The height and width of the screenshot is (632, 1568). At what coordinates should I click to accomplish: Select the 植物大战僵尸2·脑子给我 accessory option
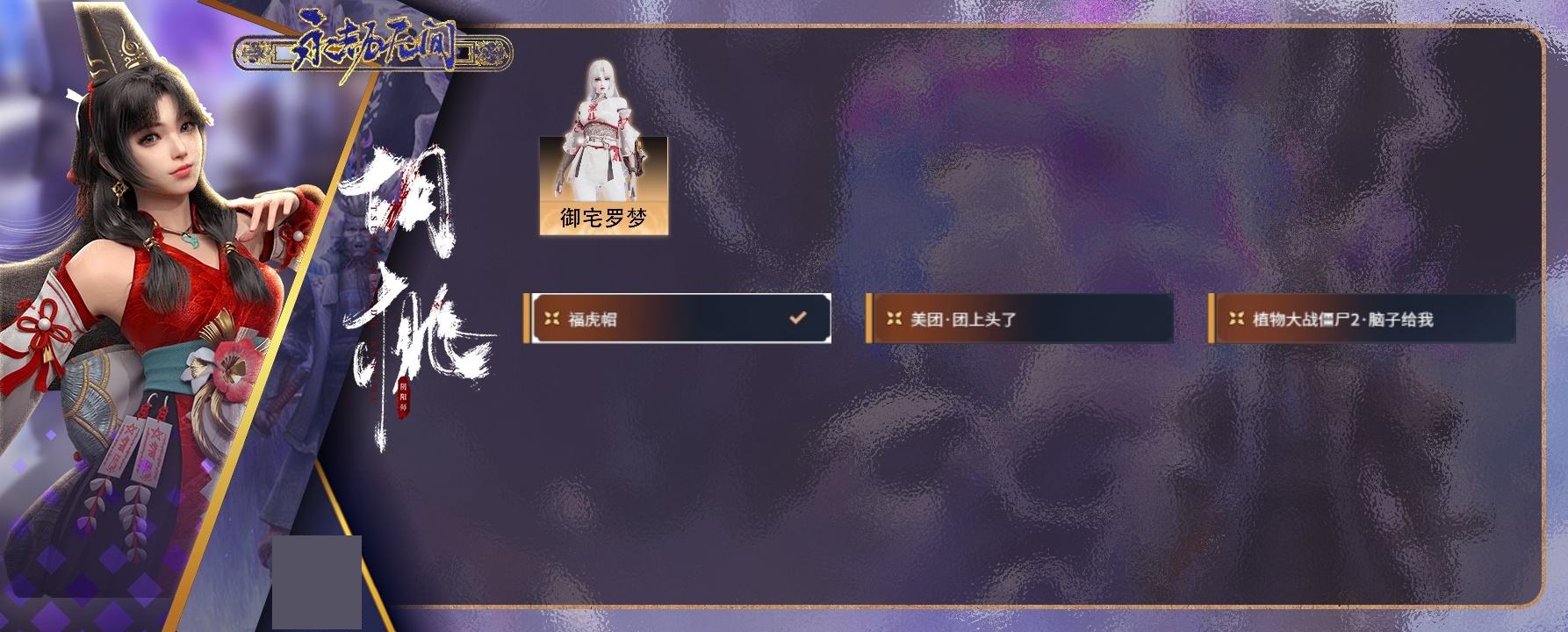1362,319
